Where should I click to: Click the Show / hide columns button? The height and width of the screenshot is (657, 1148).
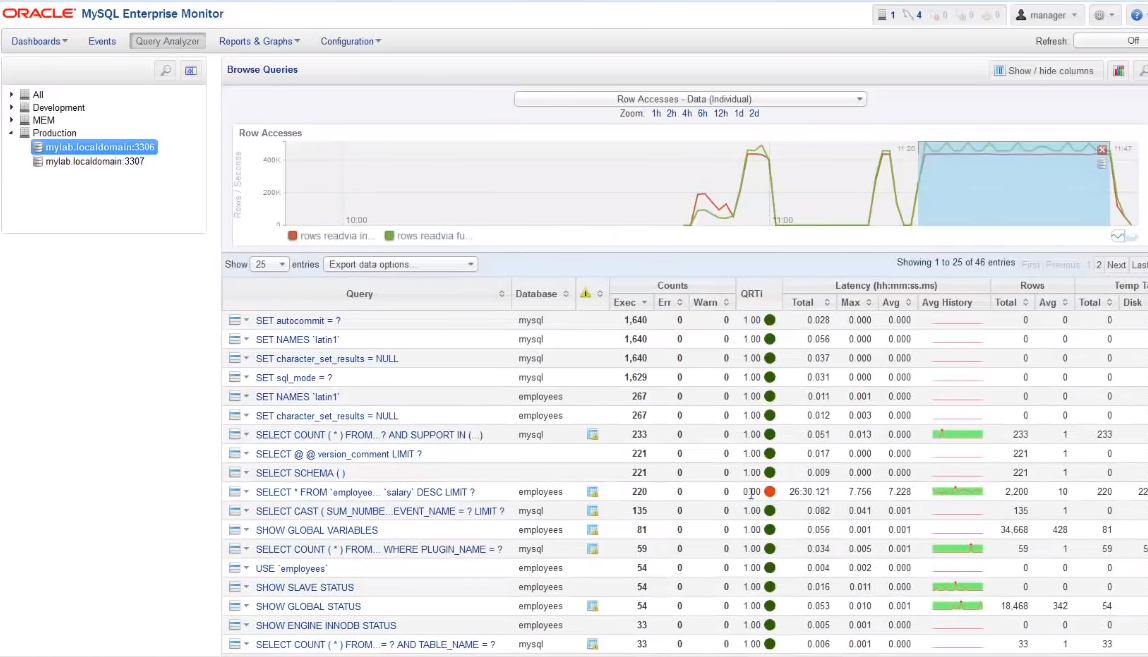tap(1044, 70)
